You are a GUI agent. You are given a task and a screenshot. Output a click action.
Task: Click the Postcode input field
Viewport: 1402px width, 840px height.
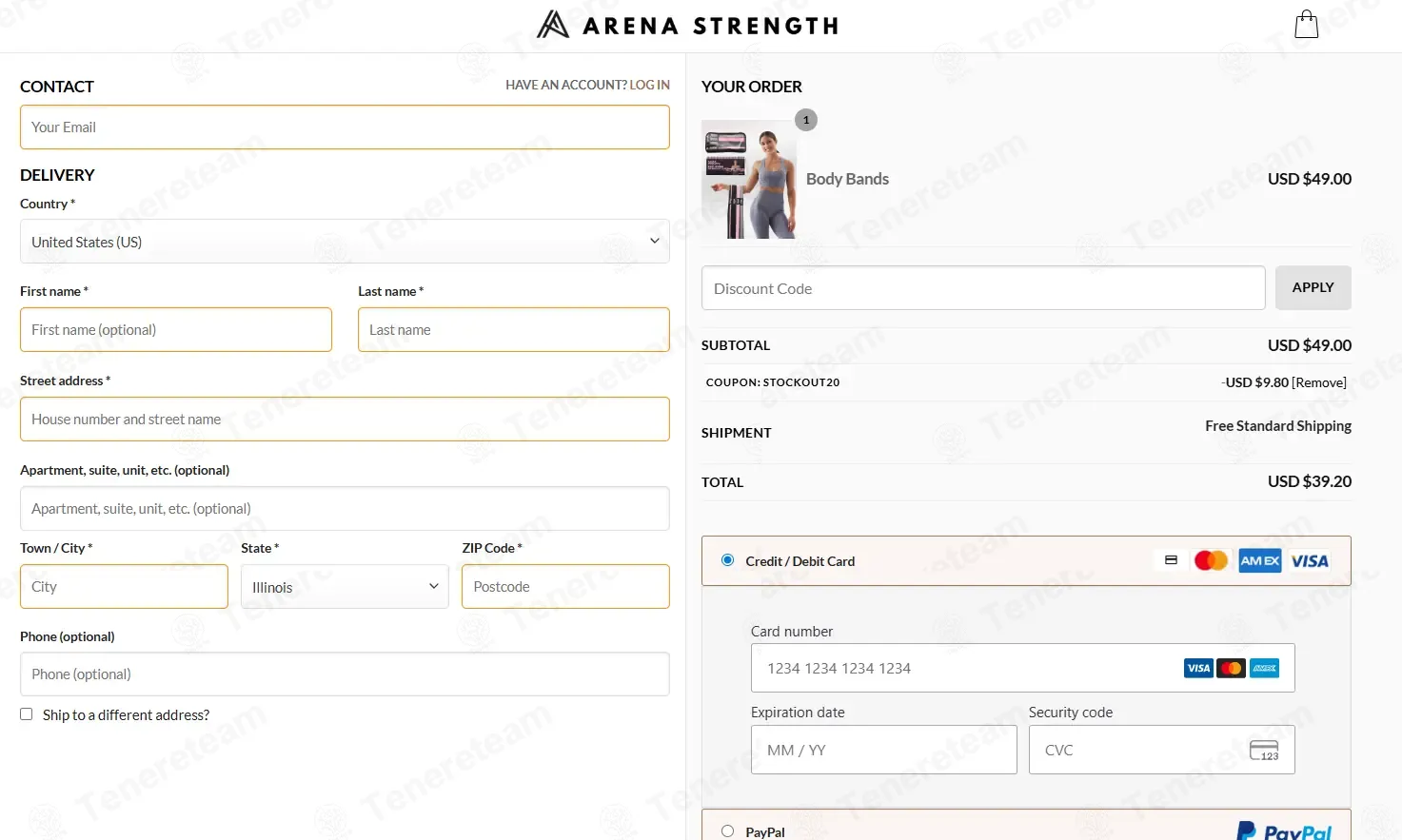(565, 587)
